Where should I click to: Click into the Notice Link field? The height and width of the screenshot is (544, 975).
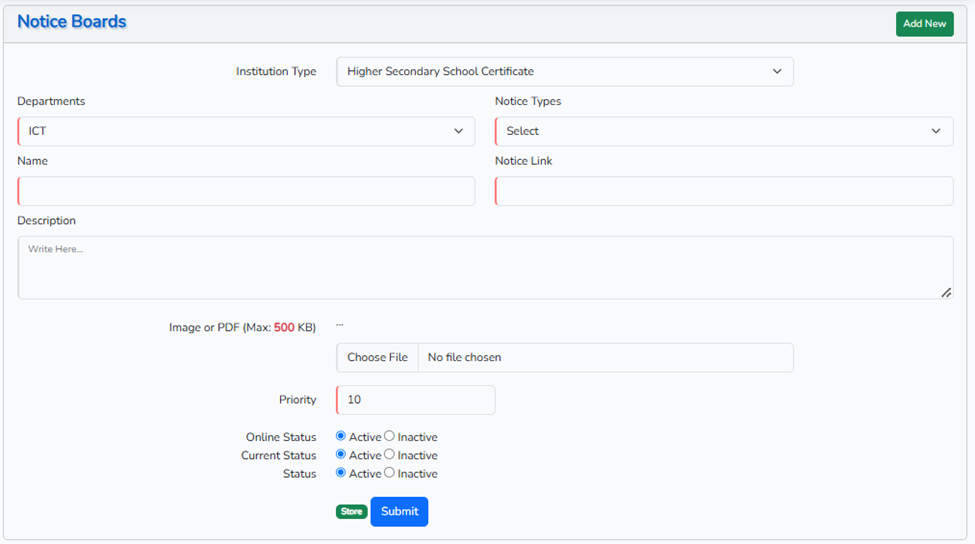coord(724,191)
